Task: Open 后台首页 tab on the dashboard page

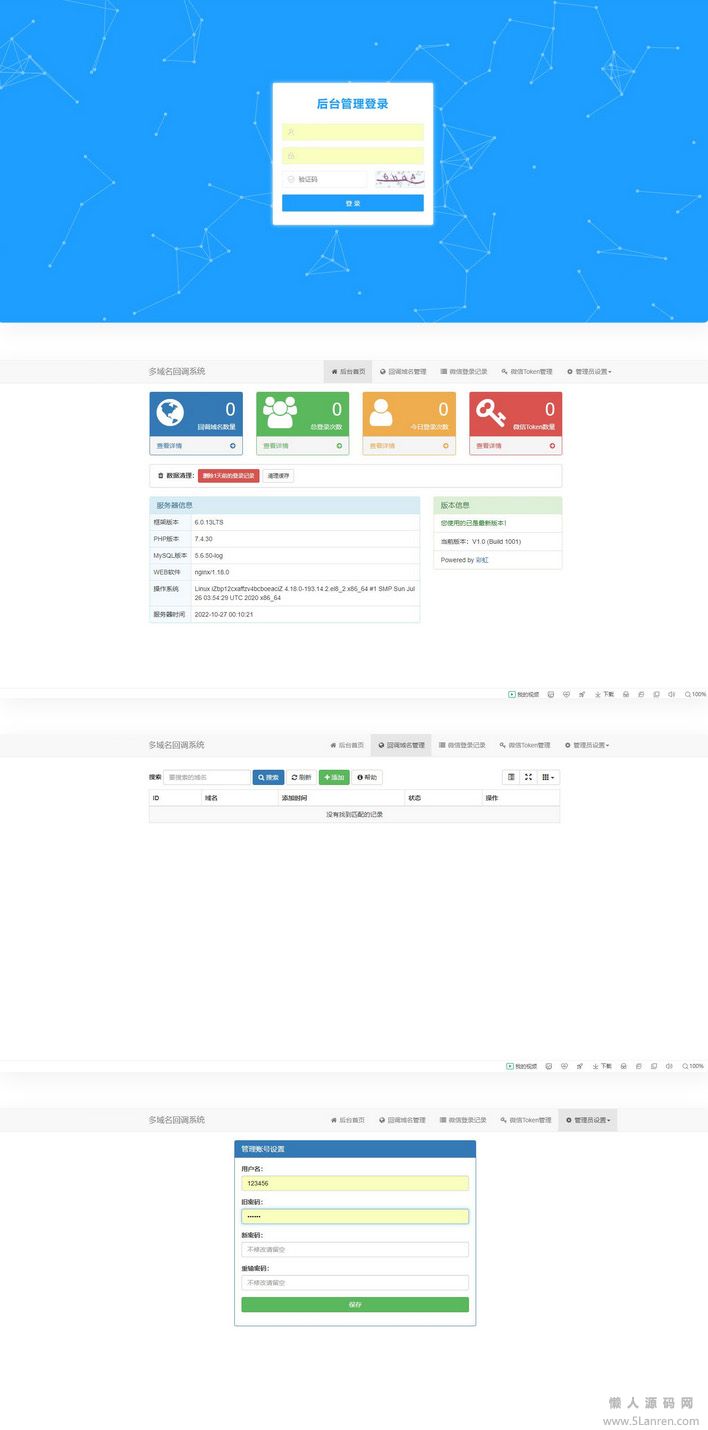Action: pyautogui.click(x=347, y=371)
